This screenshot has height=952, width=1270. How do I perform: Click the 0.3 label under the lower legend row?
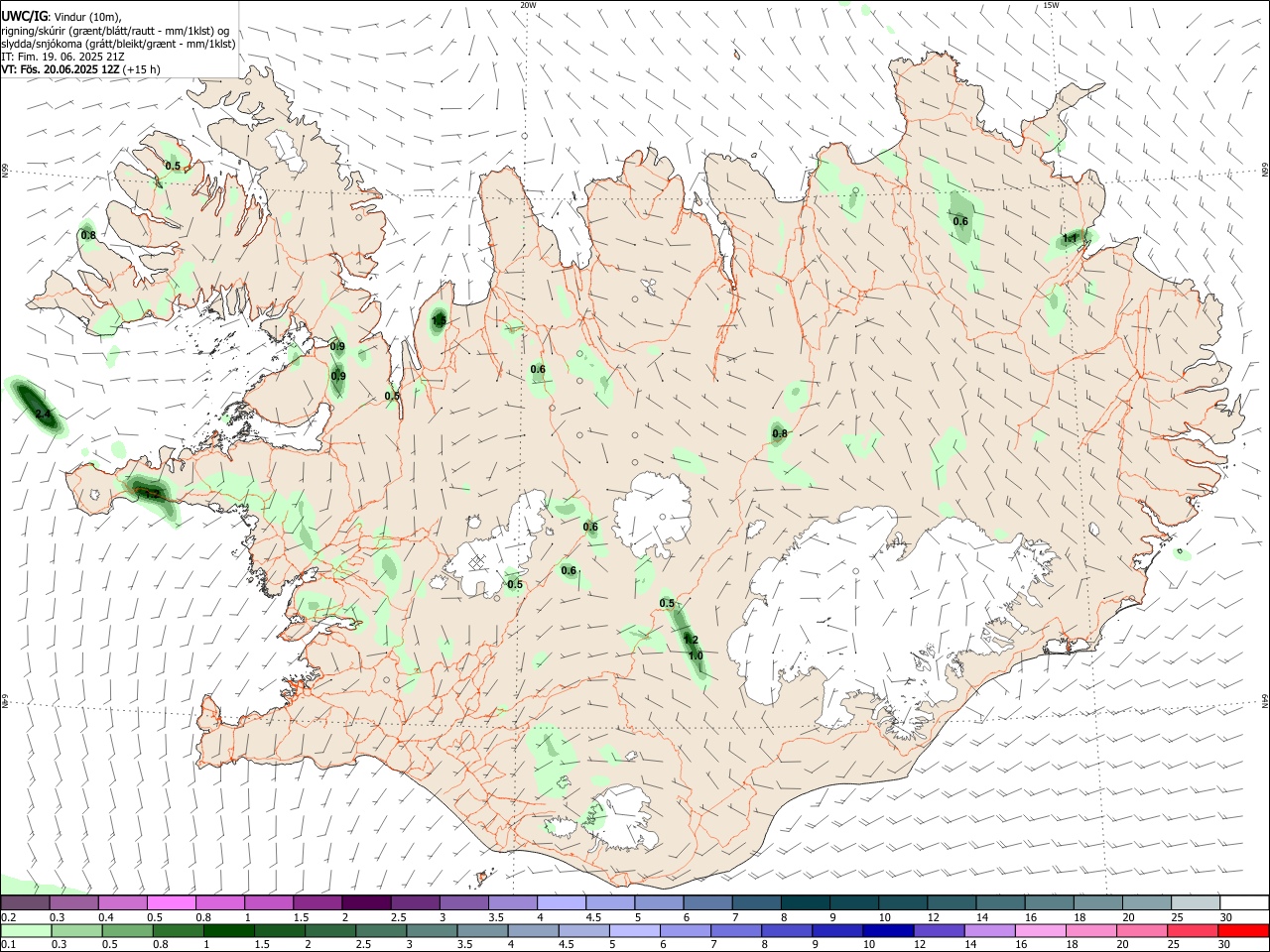(58, 945)
